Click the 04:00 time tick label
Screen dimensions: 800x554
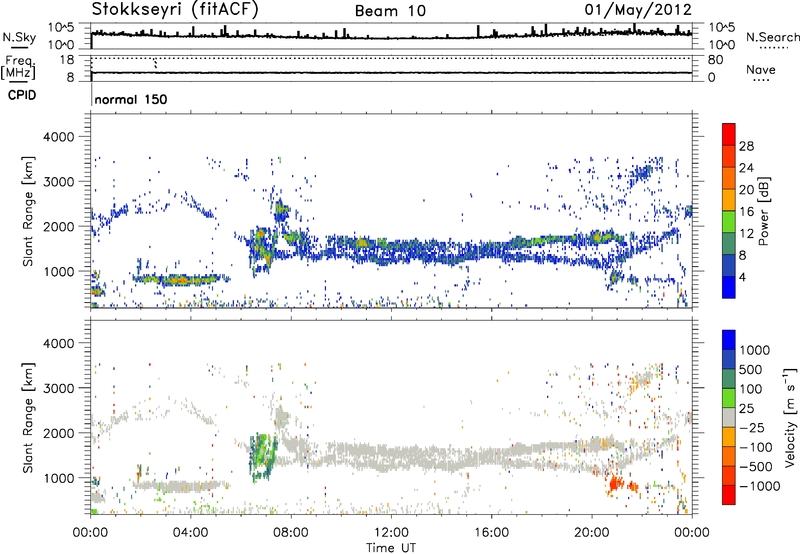pos(190,533)
